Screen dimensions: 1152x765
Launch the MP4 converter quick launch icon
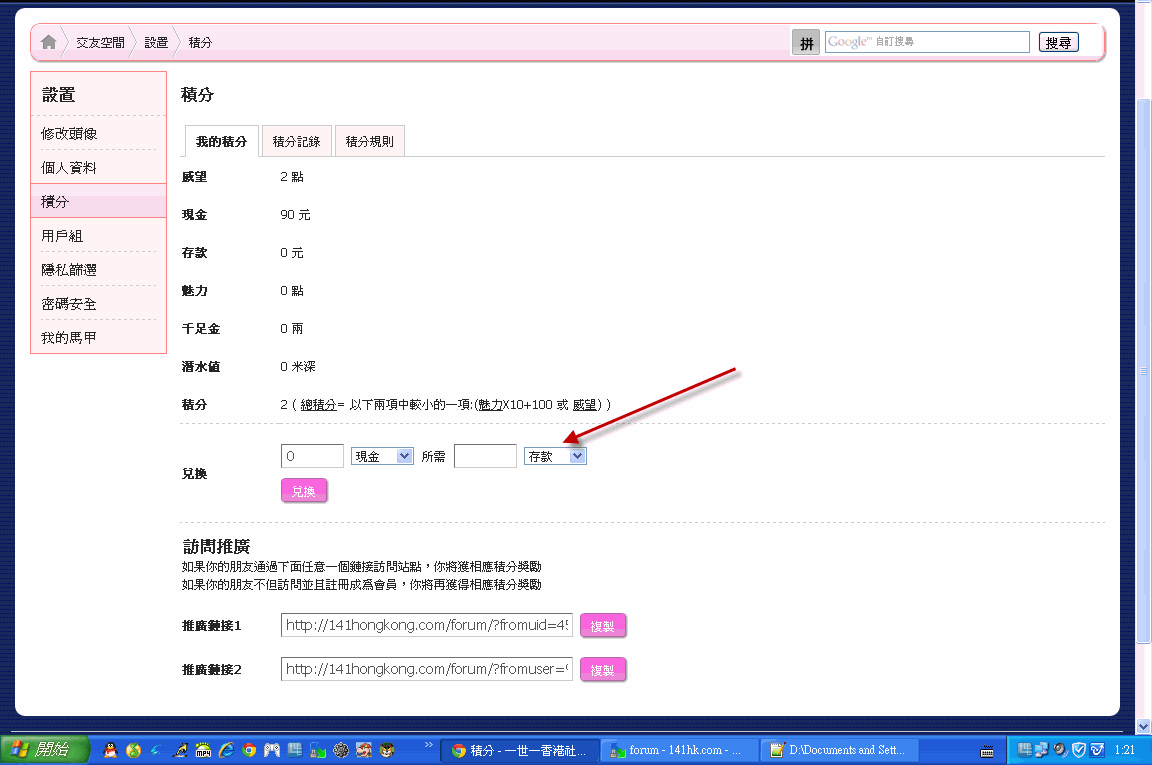[x=203, y=750]
